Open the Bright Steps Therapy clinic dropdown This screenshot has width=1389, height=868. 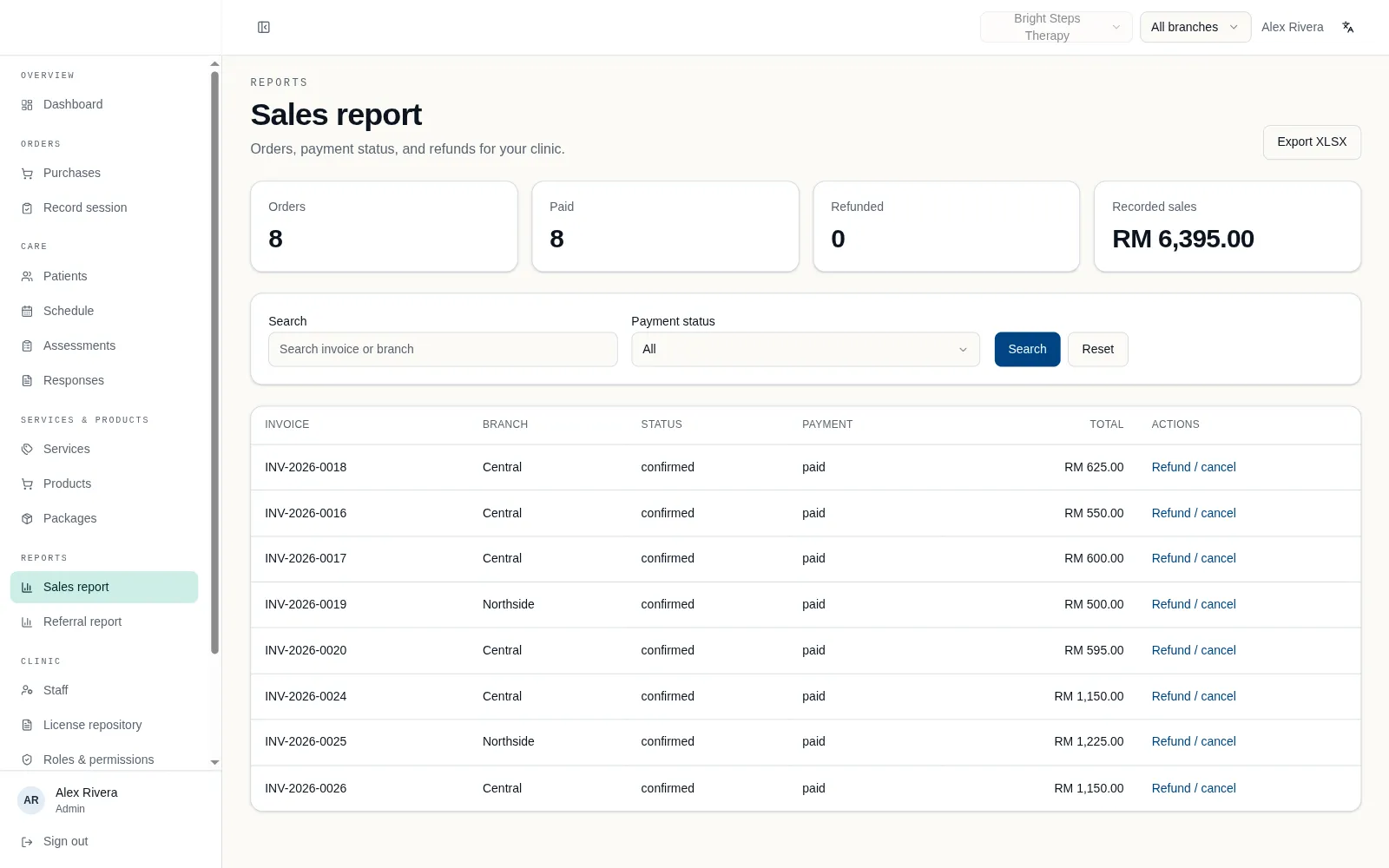click(1056, 27)
